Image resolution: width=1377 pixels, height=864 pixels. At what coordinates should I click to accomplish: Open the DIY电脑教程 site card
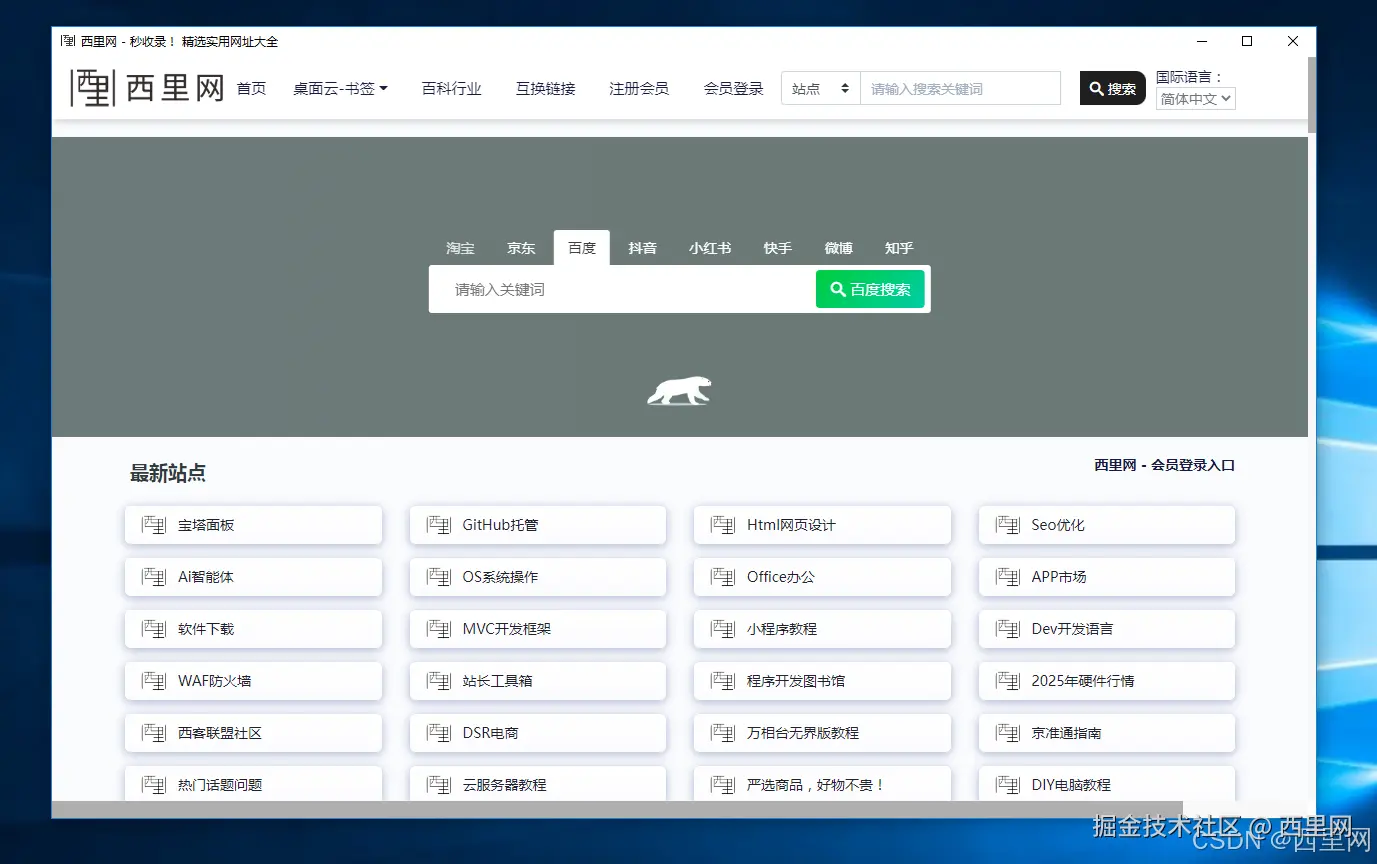click(1107, 783)
